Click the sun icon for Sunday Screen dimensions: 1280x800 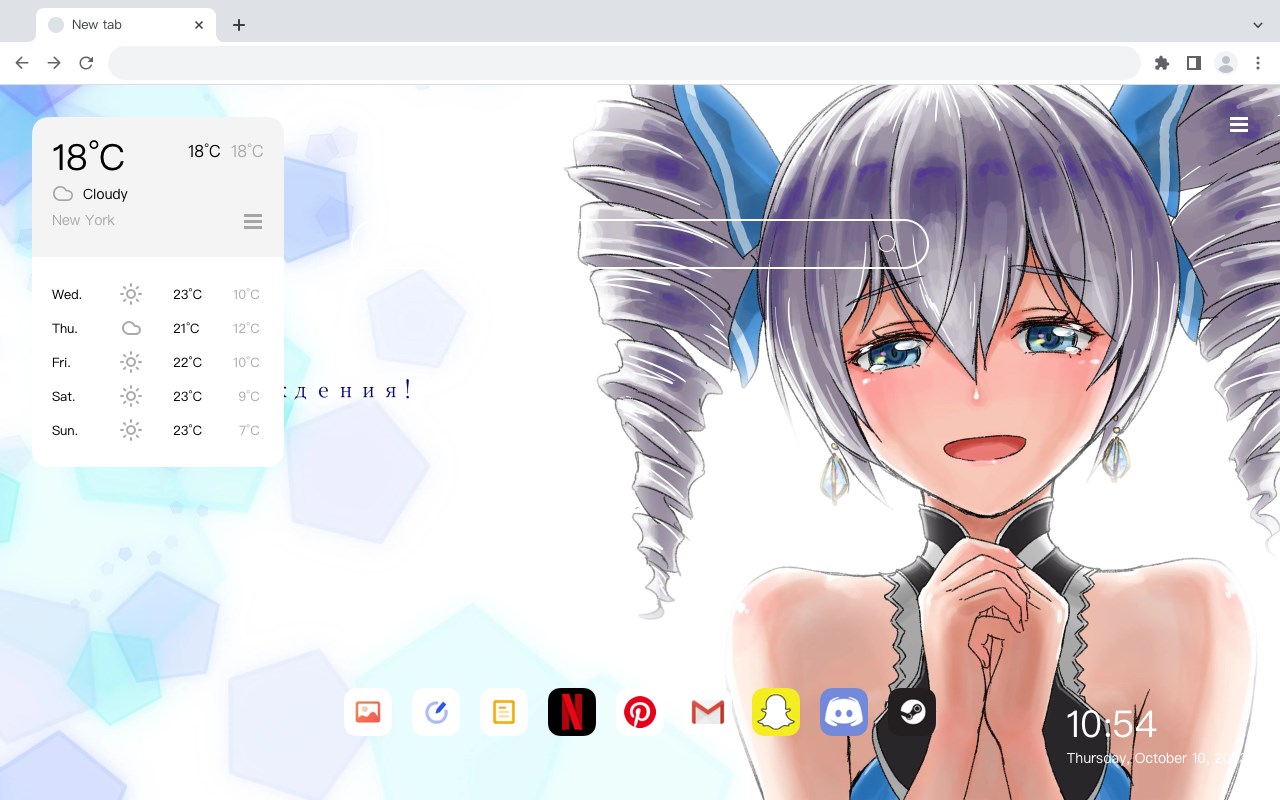pos(131,430)
